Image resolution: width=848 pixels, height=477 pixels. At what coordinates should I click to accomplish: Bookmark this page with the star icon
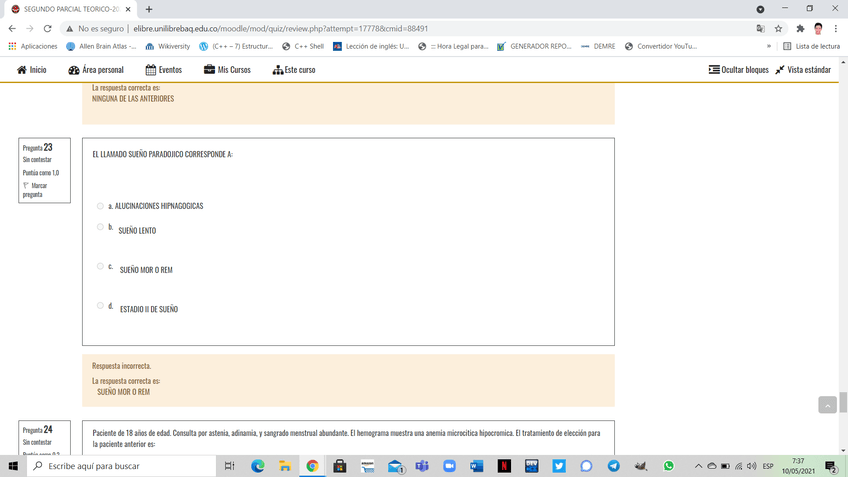(x=778, y=29)
